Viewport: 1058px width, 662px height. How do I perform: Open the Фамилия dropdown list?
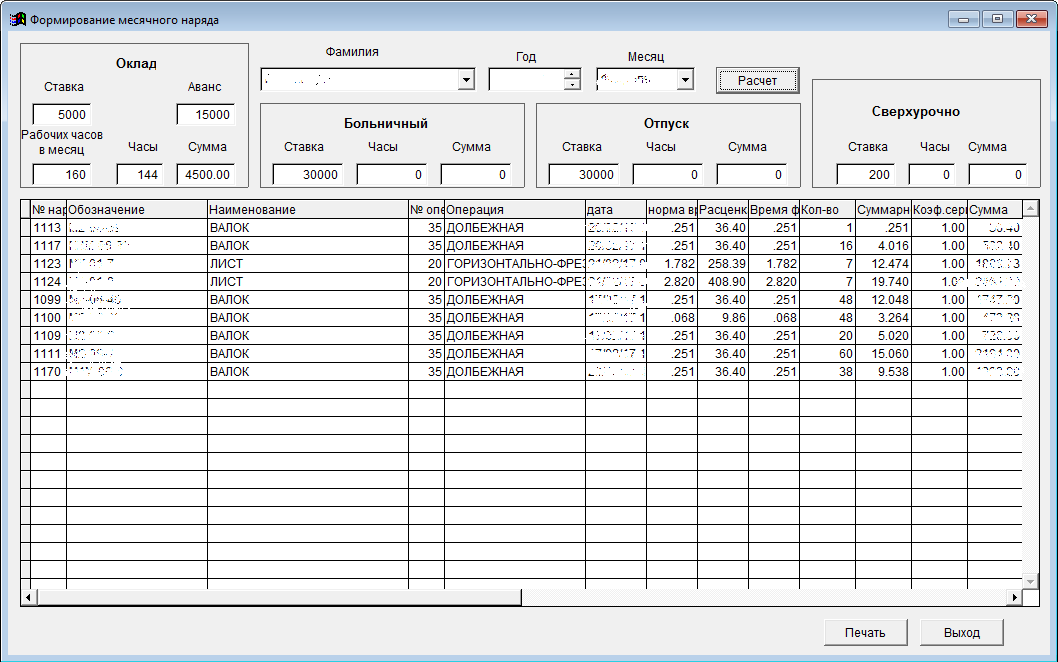point(466,80)
